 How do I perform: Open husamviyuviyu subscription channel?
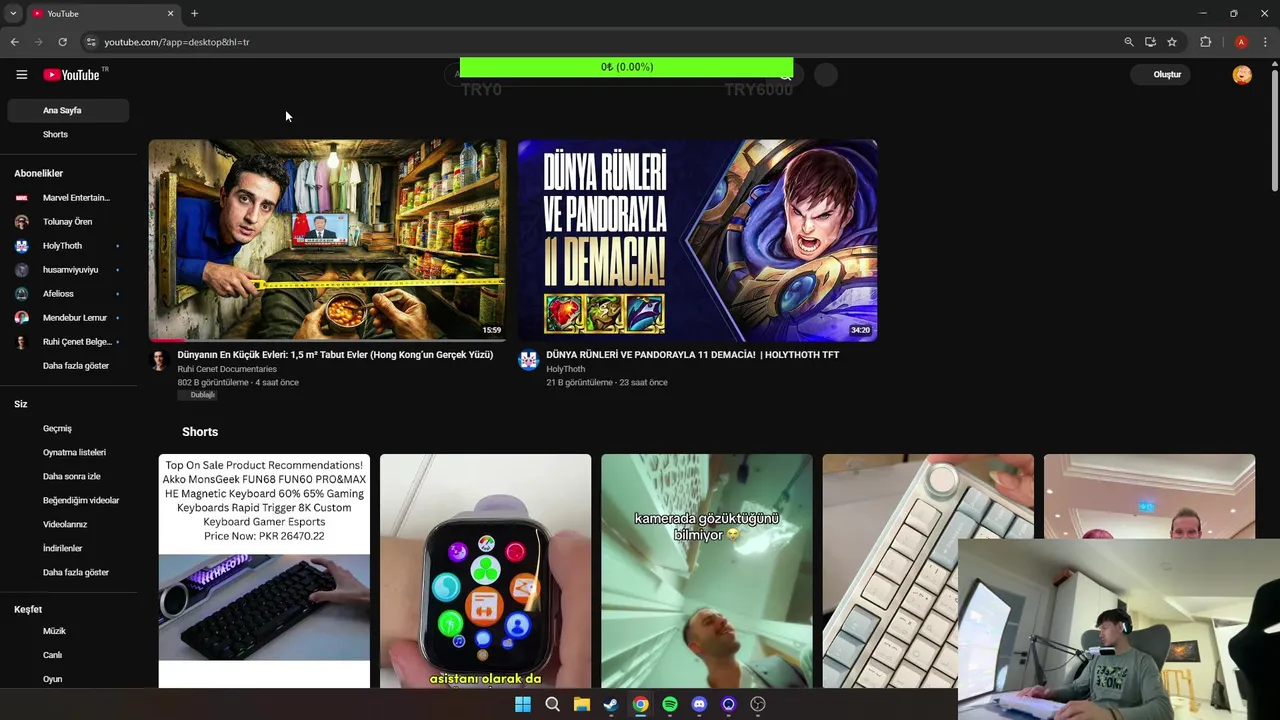[69, 270]
